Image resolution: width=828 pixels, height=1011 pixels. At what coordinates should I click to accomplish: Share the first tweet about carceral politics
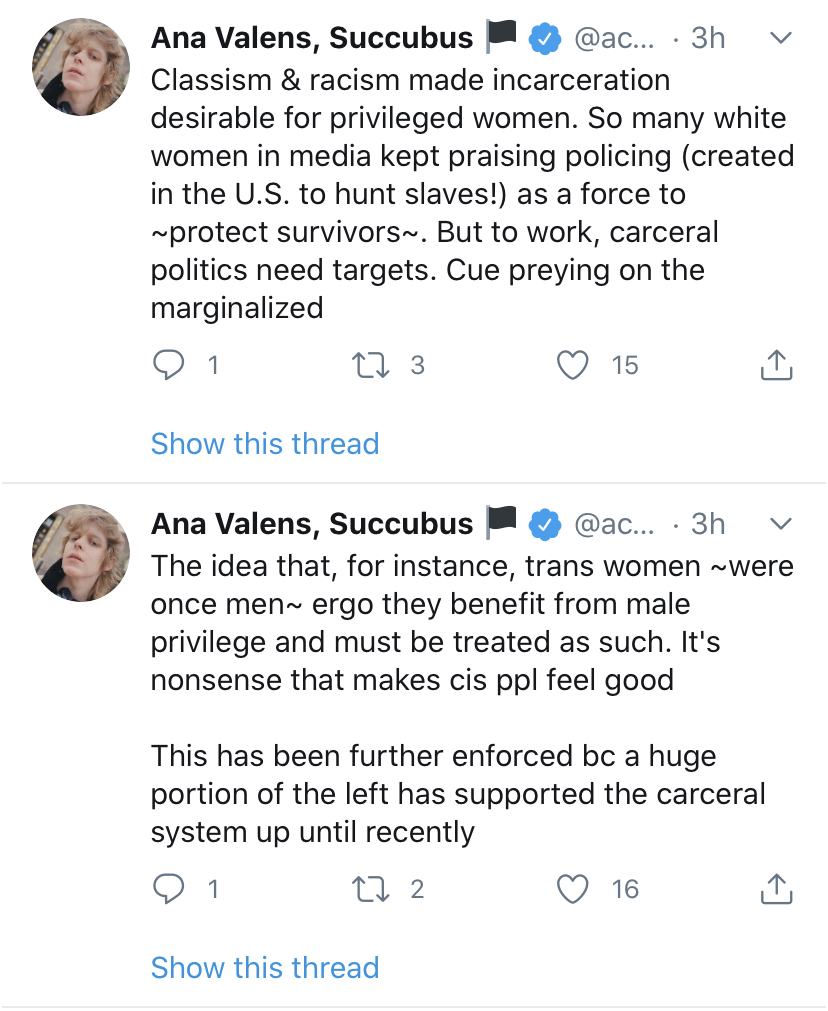pos(777,366)
